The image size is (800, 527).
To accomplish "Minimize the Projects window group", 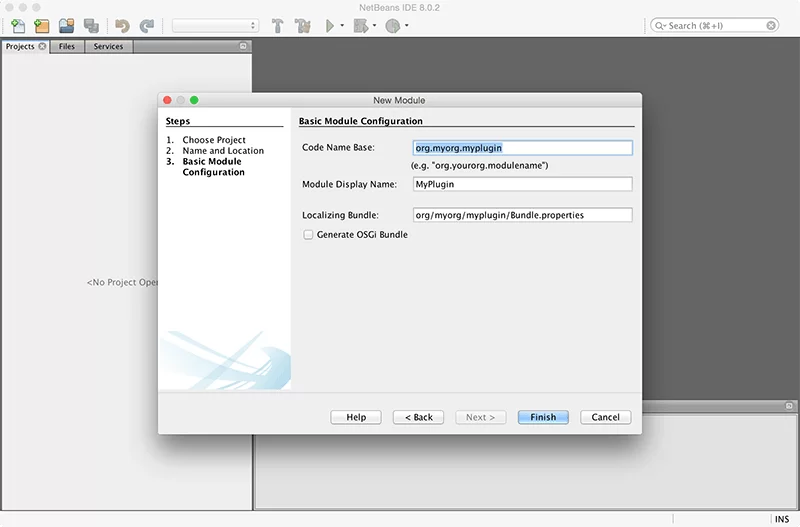I will click(243, 46).
